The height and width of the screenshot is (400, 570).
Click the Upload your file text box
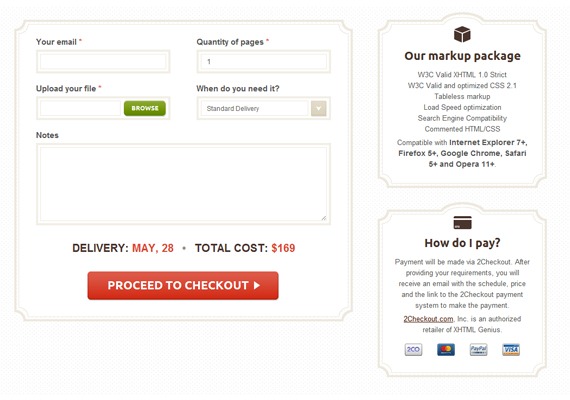pyautogui.click(x=80, y=108)
